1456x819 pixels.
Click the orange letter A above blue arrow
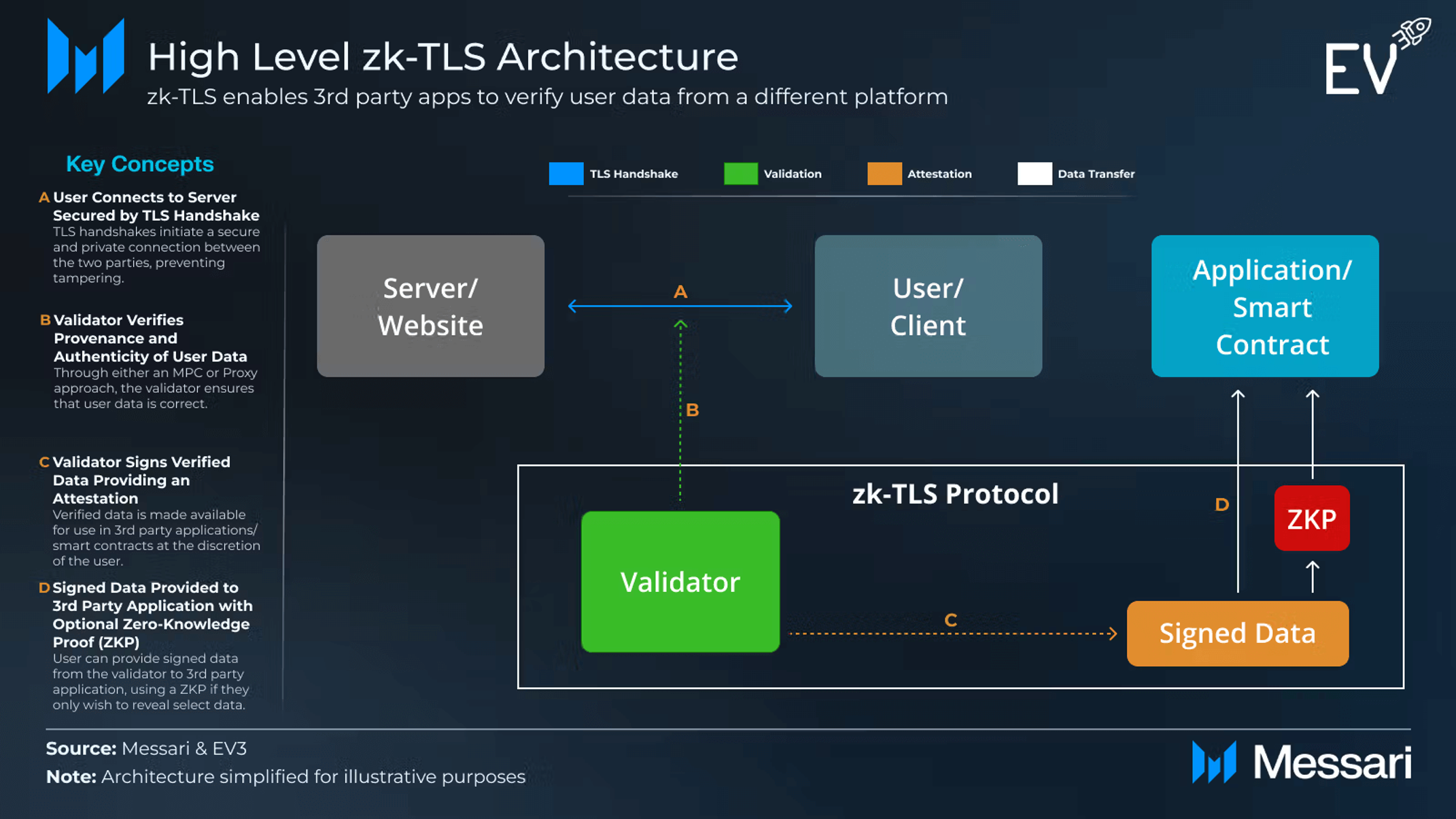680,292
